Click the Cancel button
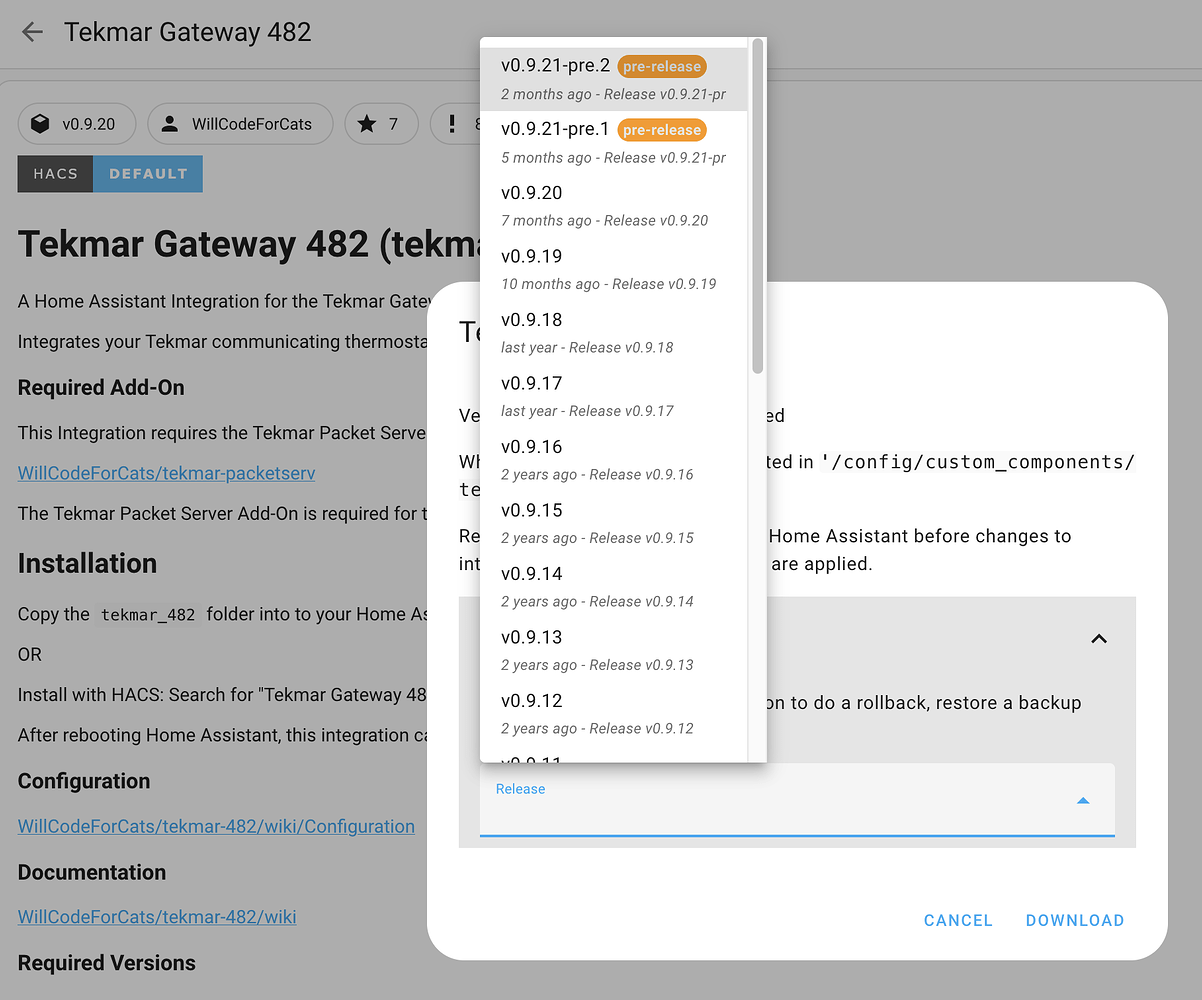The height and width of the screenshot is (1000, 1202). (x=958, y=920)
